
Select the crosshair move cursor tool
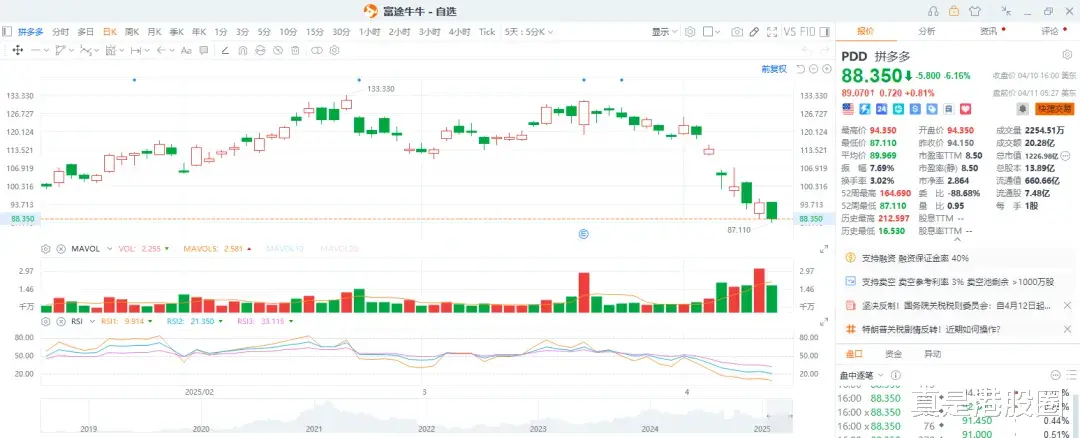[x=17, y=50]
